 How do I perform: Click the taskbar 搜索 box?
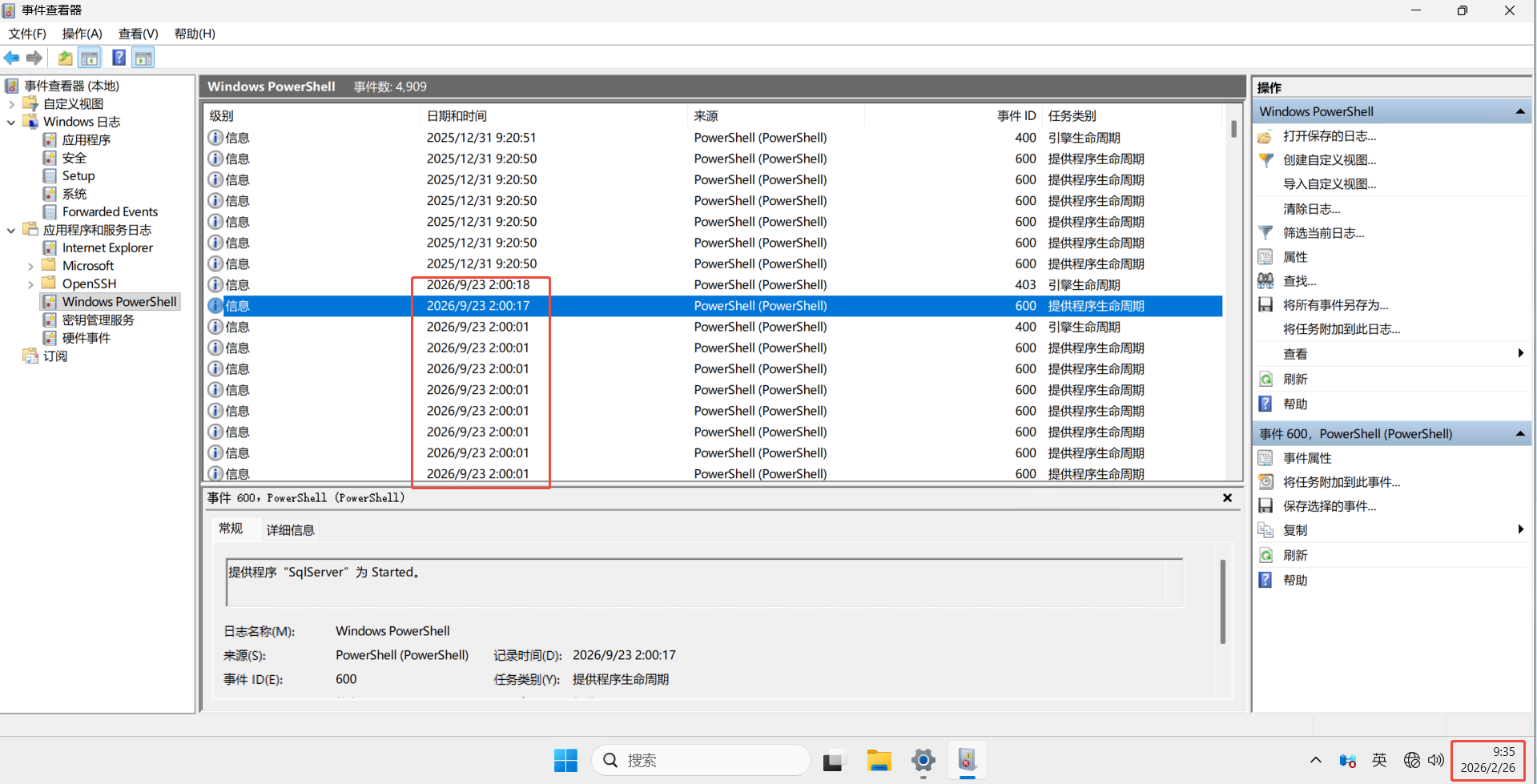click(701, 760)
